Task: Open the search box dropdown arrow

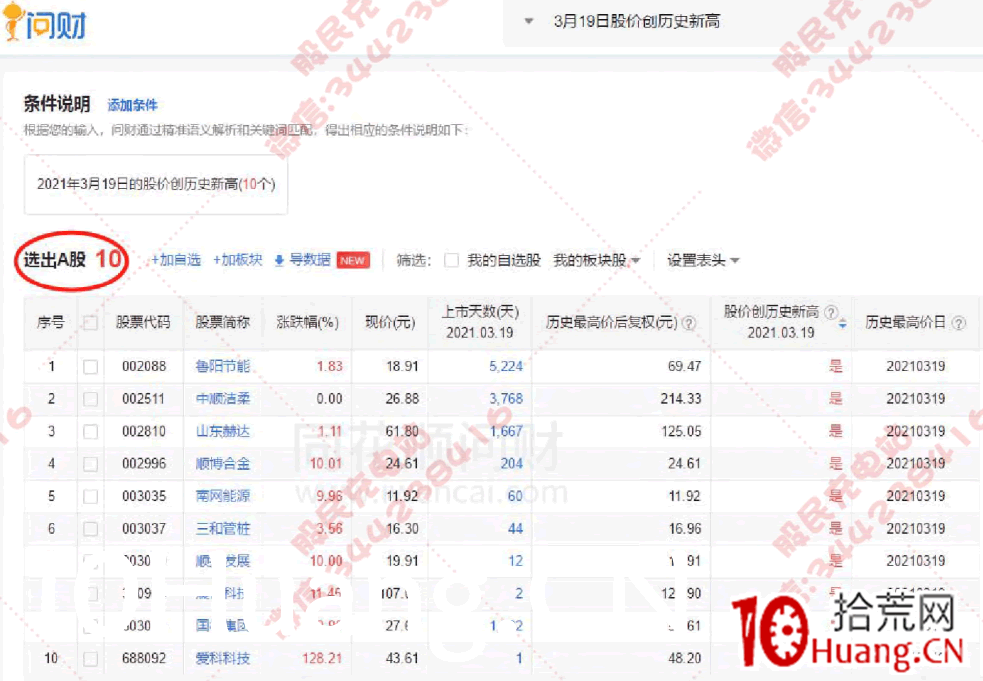Action: 528,21
